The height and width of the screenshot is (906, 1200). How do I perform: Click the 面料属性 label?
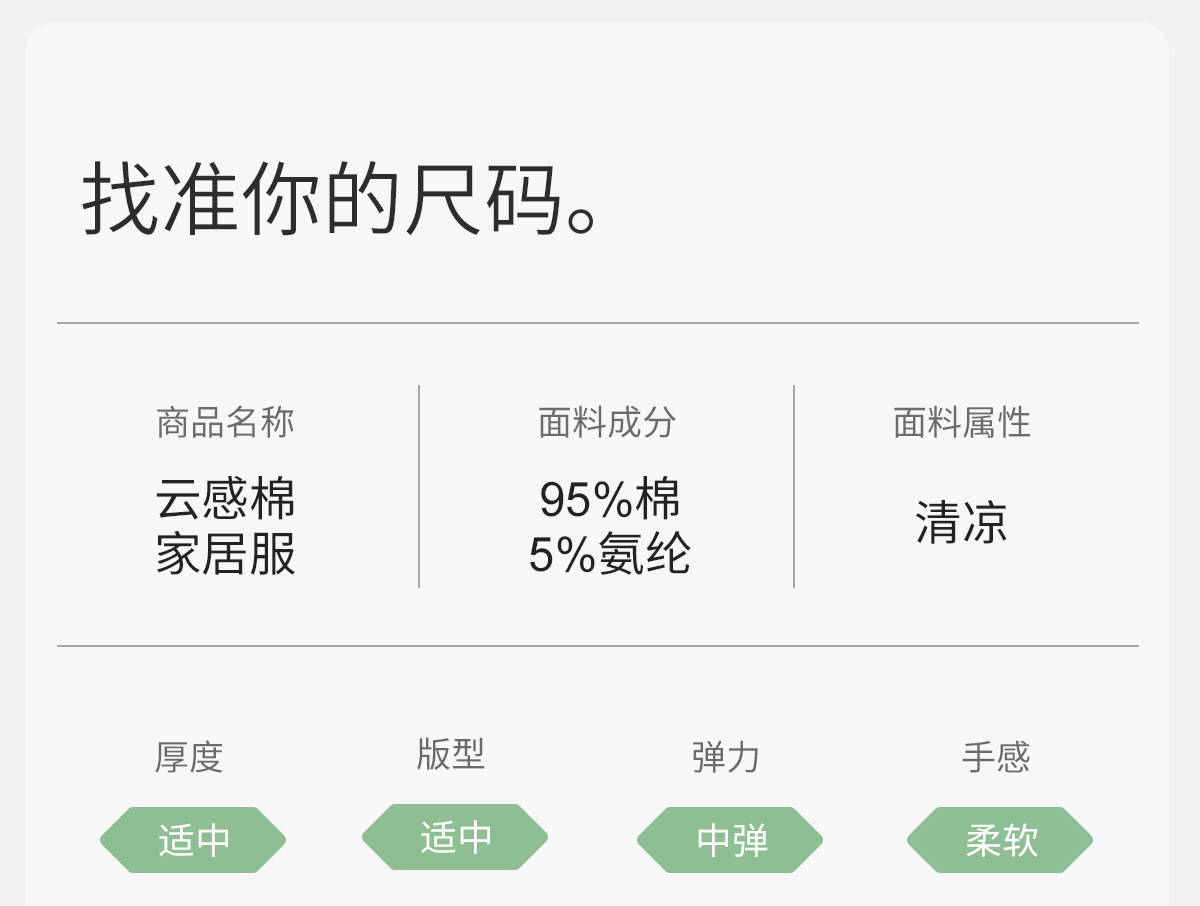tap(961, 423)
